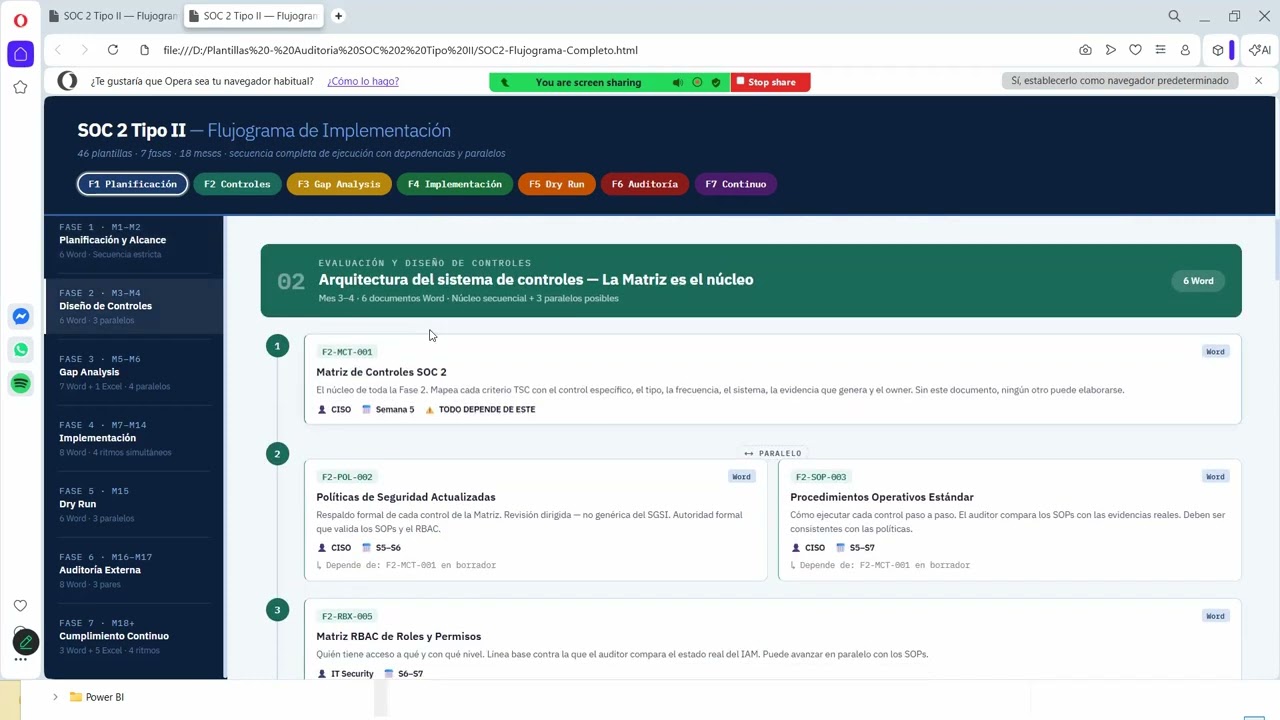This screenshot has height=720, width=1280.
Task: Click the PARALELO label above step 2
Action: pyautogui.click(x=773, y=453)
